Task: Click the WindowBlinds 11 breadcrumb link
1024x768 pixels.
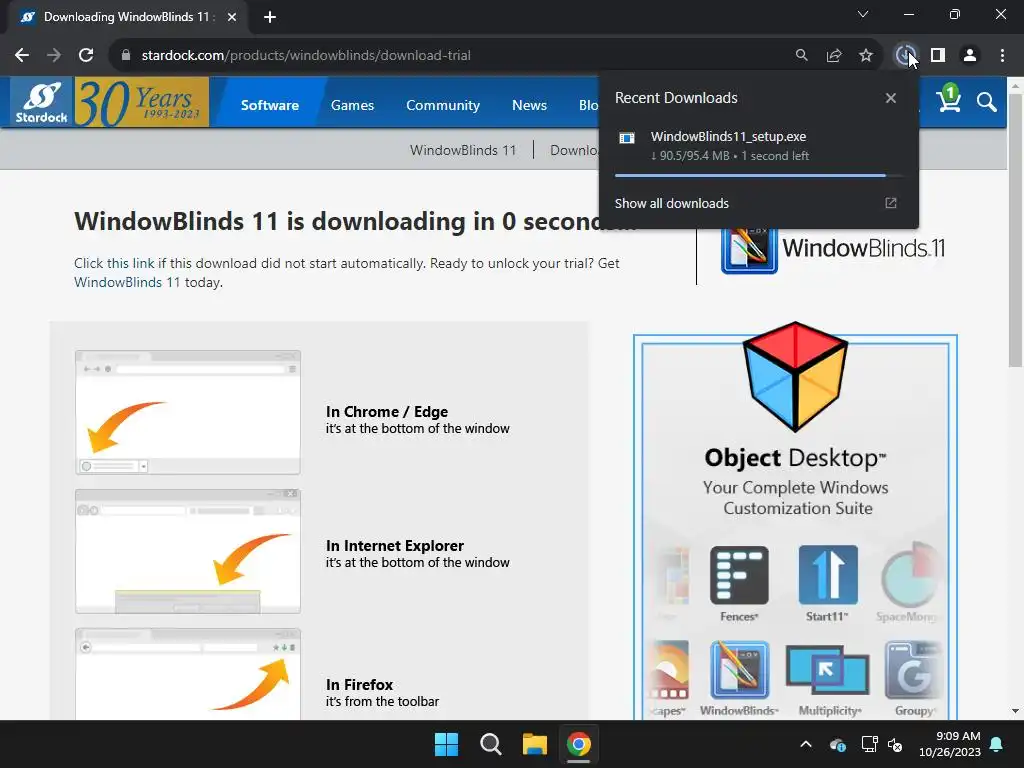Action: tap(462, 150)
